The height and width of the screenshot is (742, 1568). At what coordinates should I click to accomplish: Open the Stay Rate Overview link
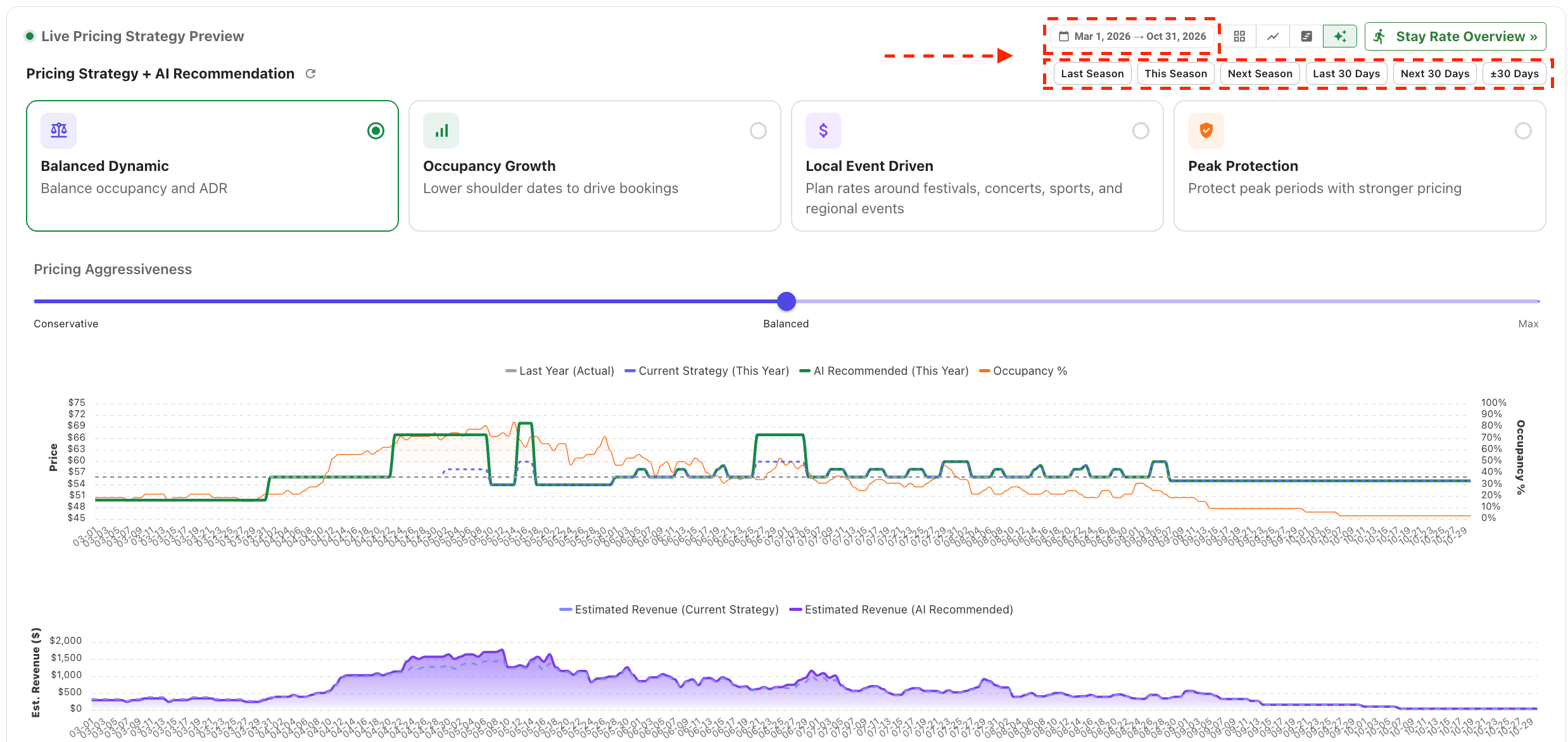pos(1455,36)
